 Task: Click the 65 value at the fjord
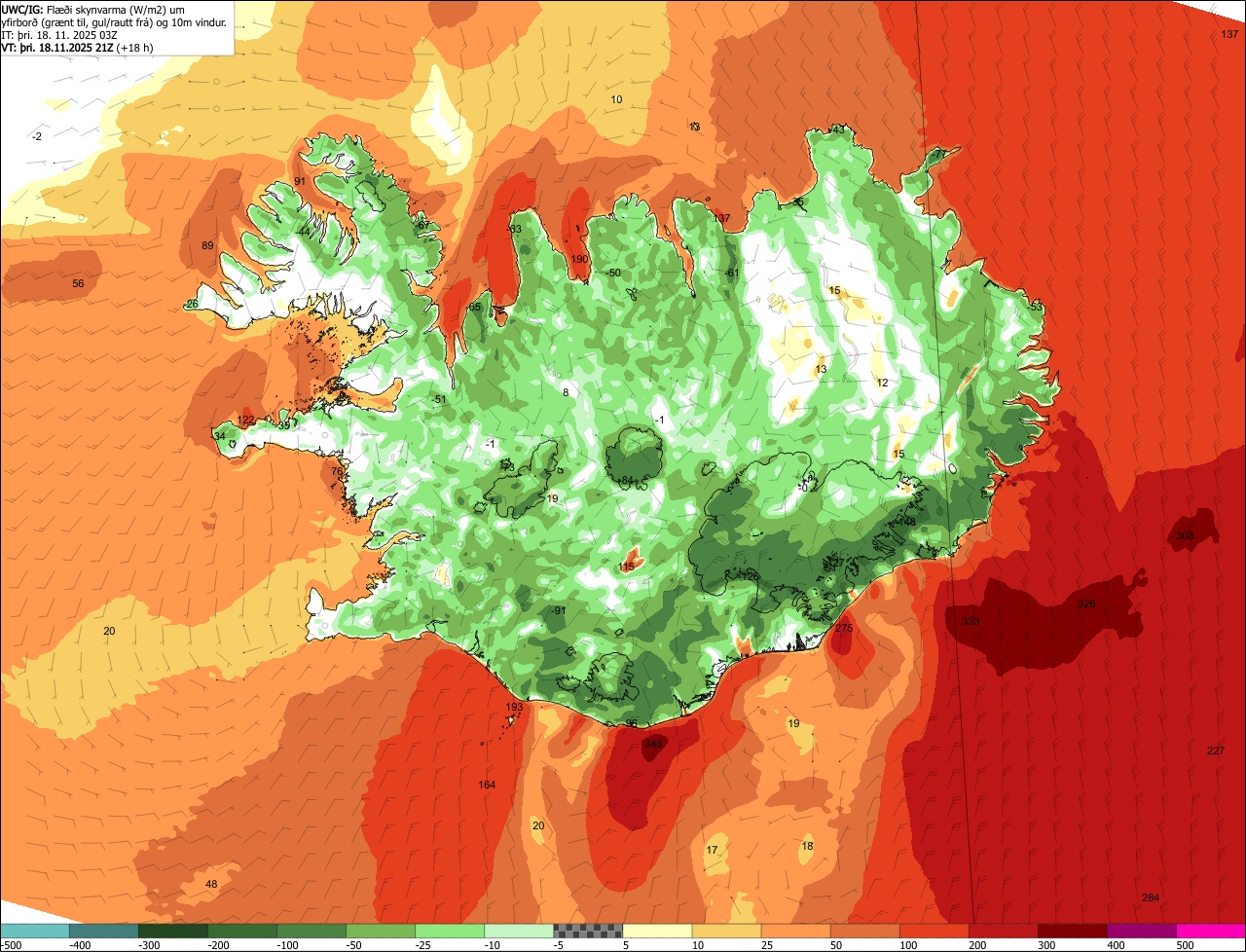pos(475,307)
